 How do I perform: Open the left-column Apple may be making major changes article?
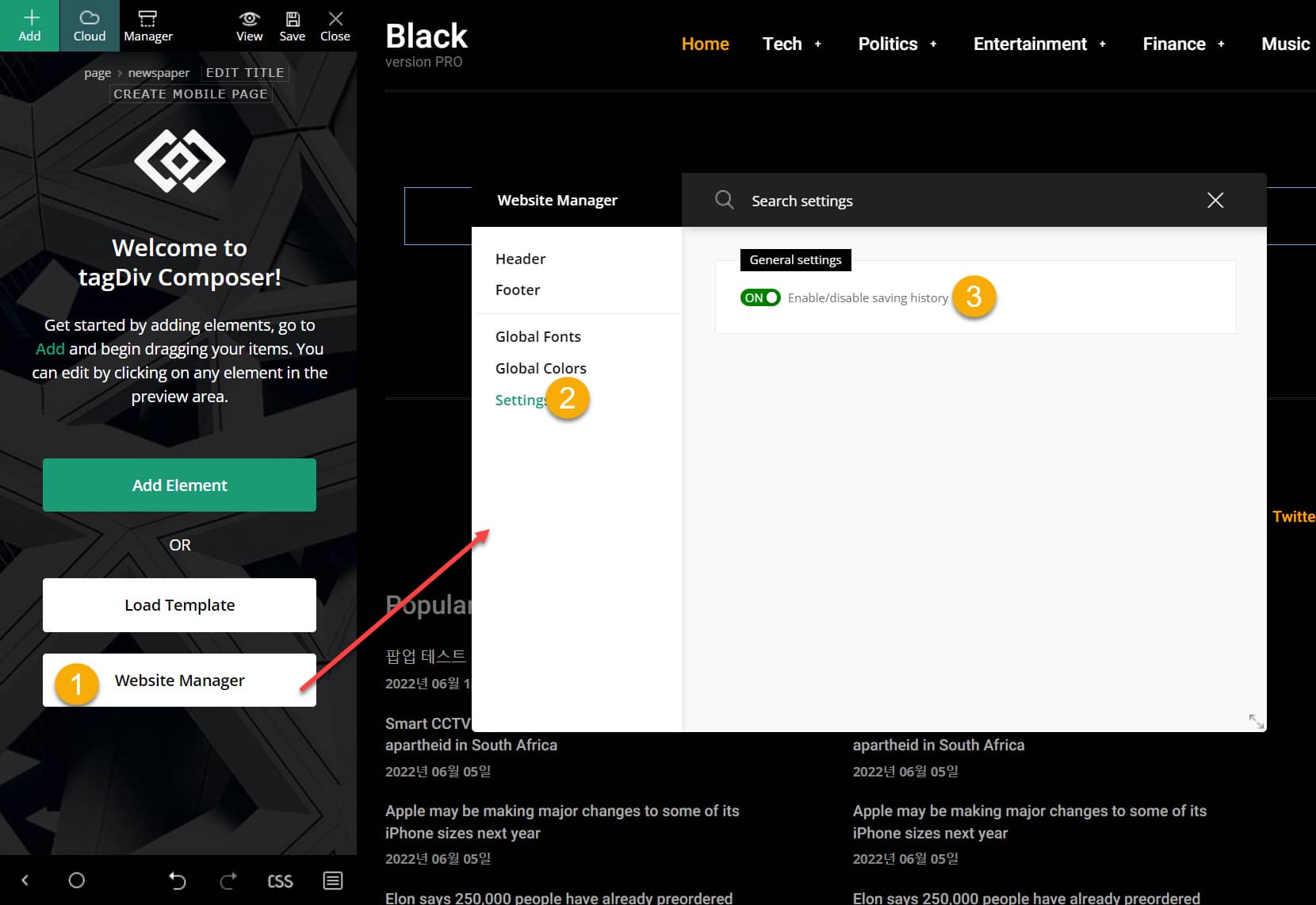(562, 822)
